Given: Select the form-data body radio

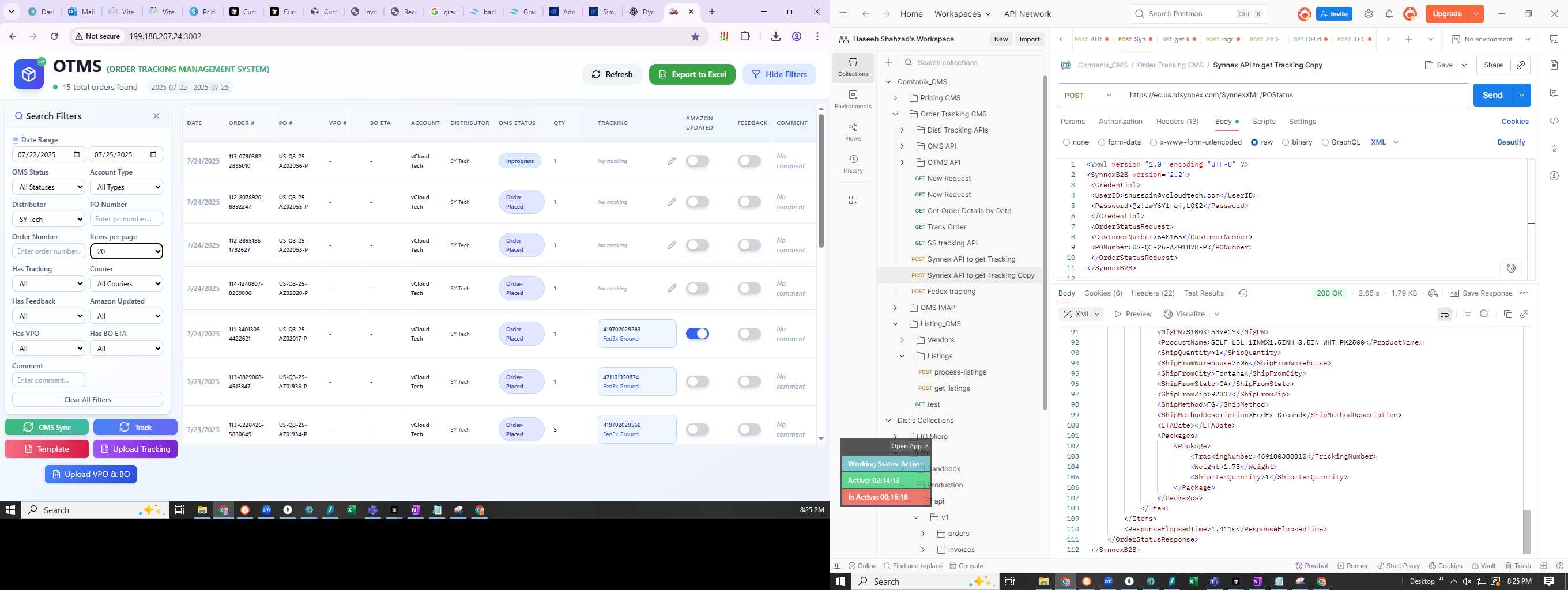Looking at the screenshot, I should click(x=1101, y=142).
